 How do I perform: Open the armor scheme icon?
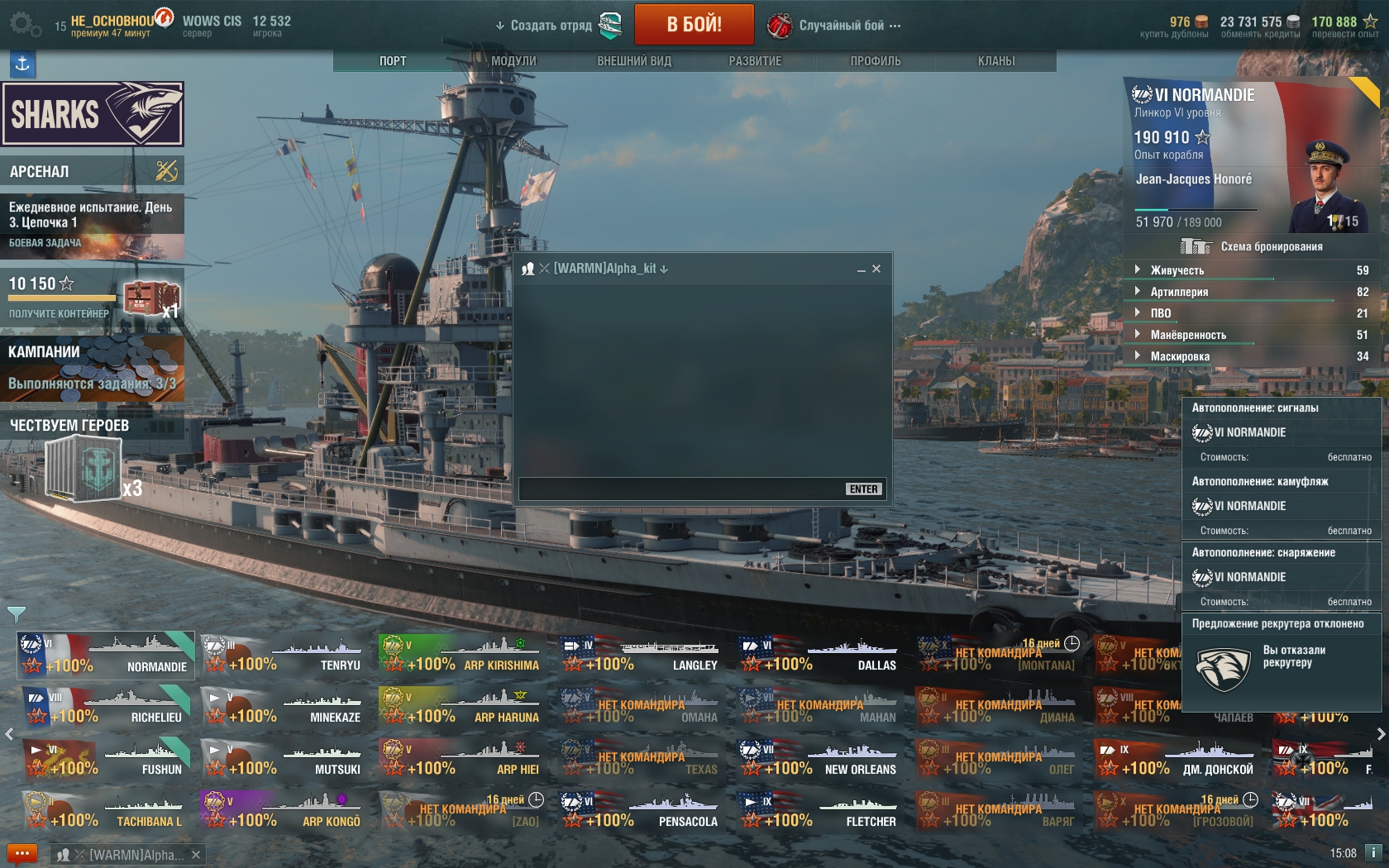(x=1196, y=246)
